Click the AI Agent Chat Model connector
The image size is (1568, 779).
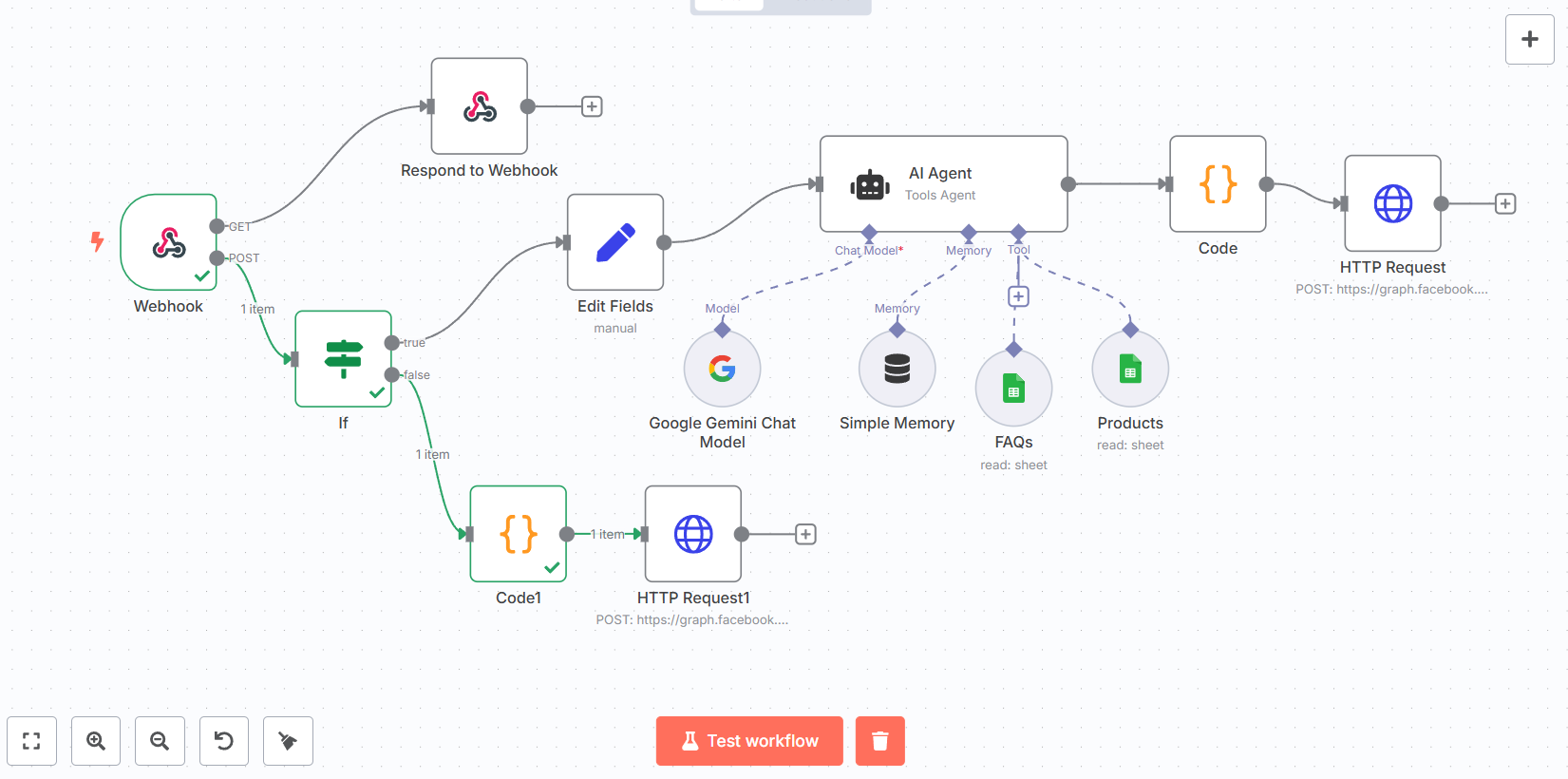[869, 232]
